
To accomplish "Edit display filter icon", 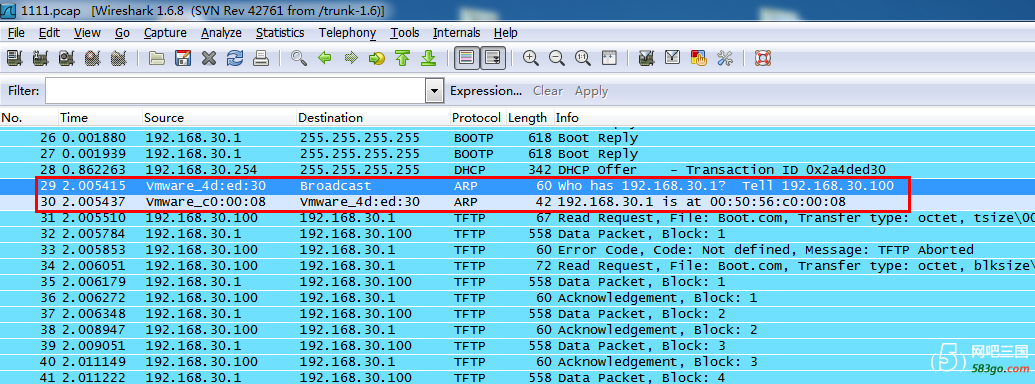I will [673, 58].
